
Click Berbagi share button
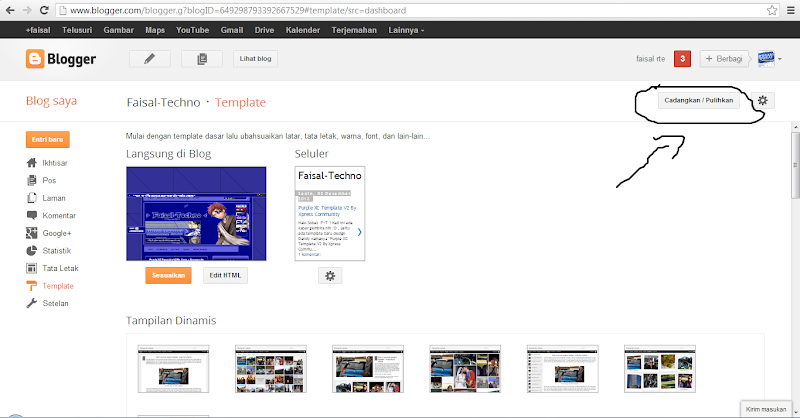click(724, 59)
